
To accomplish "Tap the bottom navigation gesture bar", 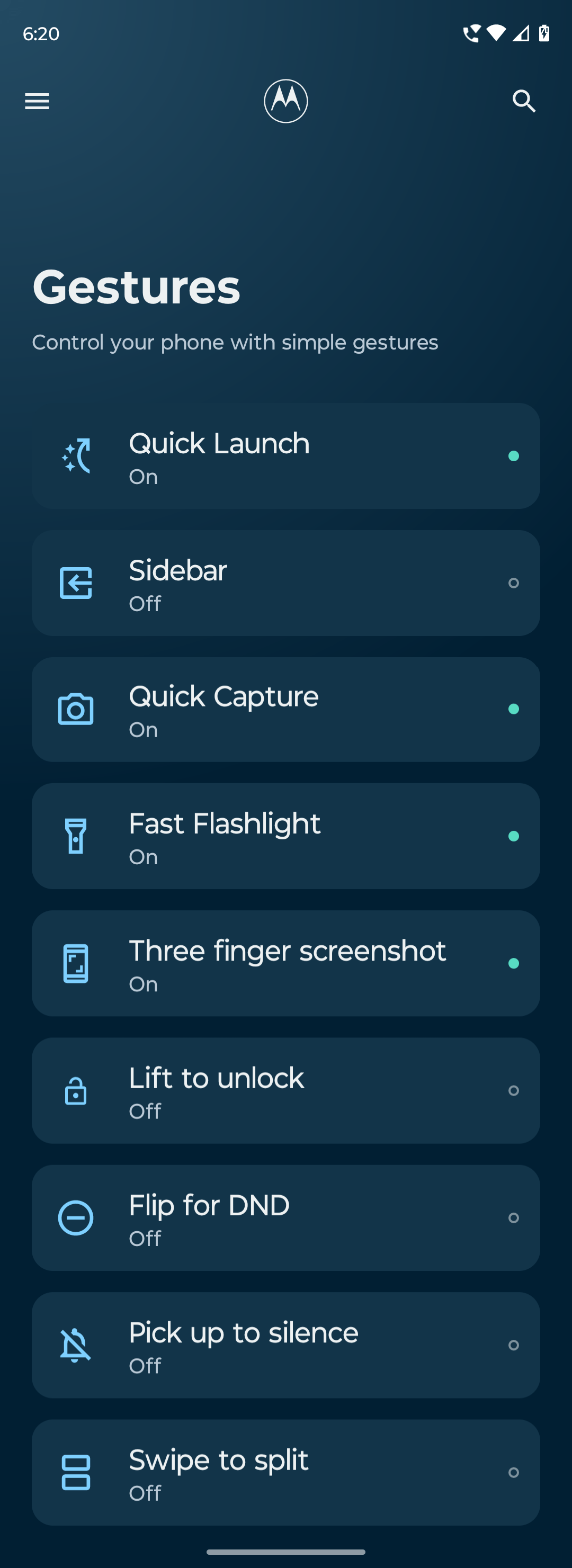I will coord(286,1552).
